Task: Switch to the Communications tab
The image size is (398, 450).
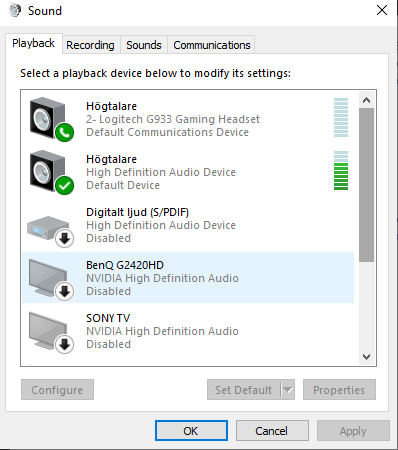Action: pyautogui.click(x=212, y=45)
